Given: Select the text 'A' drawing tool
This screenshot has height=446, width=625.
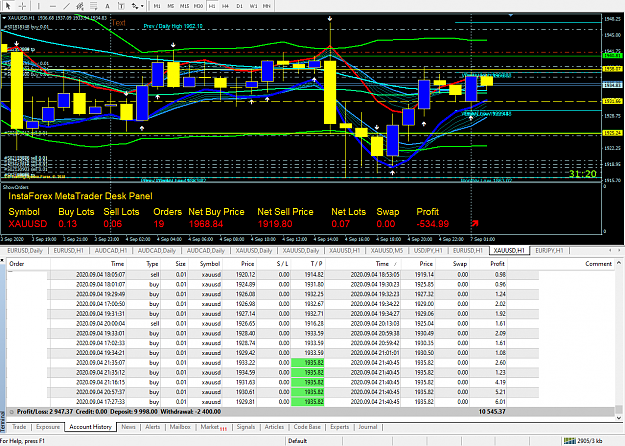Looking at the screenshot, I should 107,6.
